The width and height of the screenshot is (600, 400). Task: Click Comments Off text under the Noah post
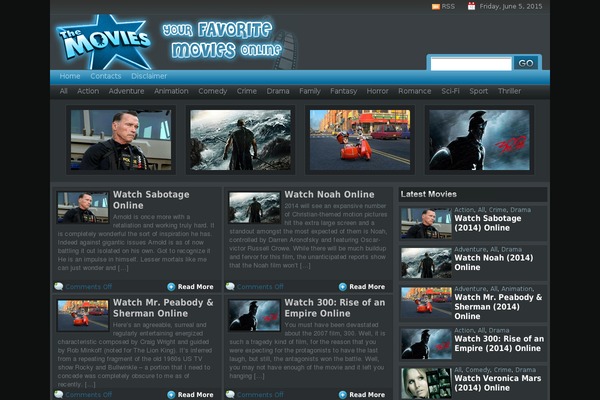260,287
